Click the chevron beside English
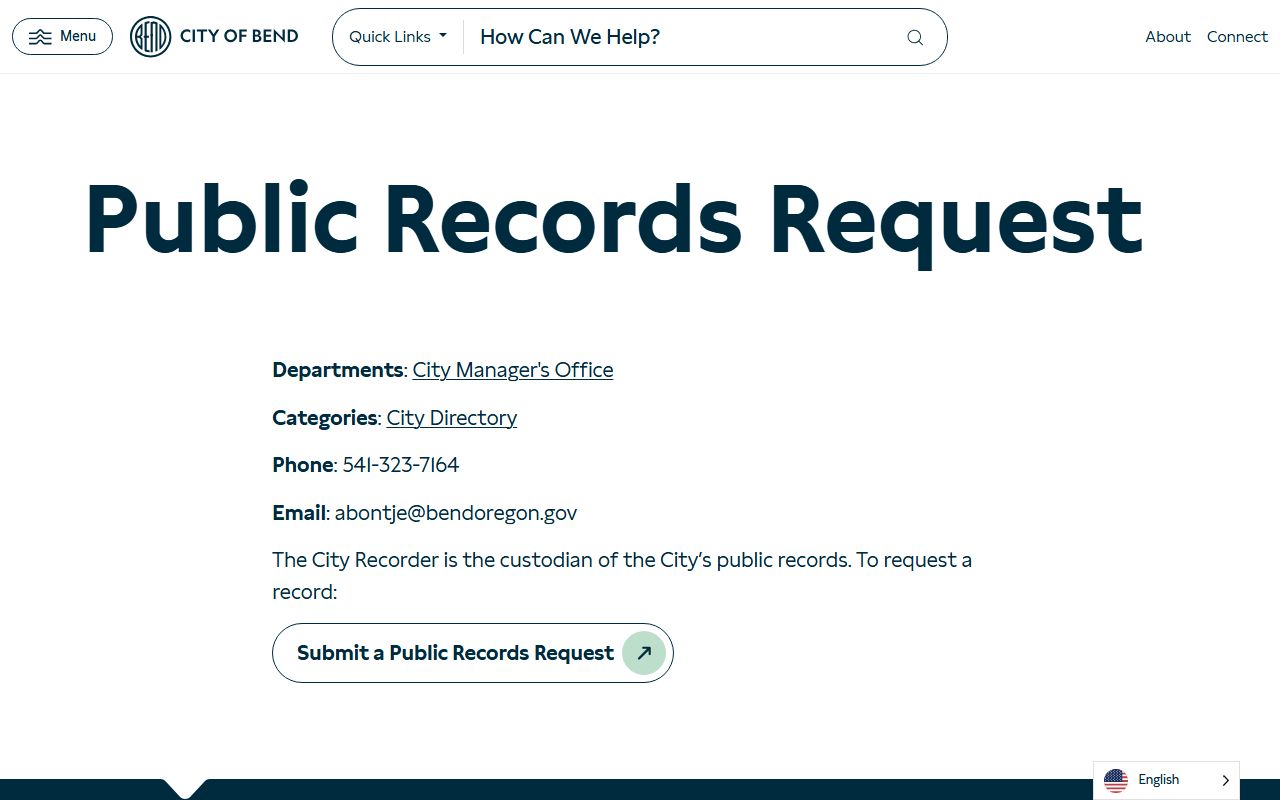The height and width of the screenshot is (800, 1280). (x=1225, y=780)
